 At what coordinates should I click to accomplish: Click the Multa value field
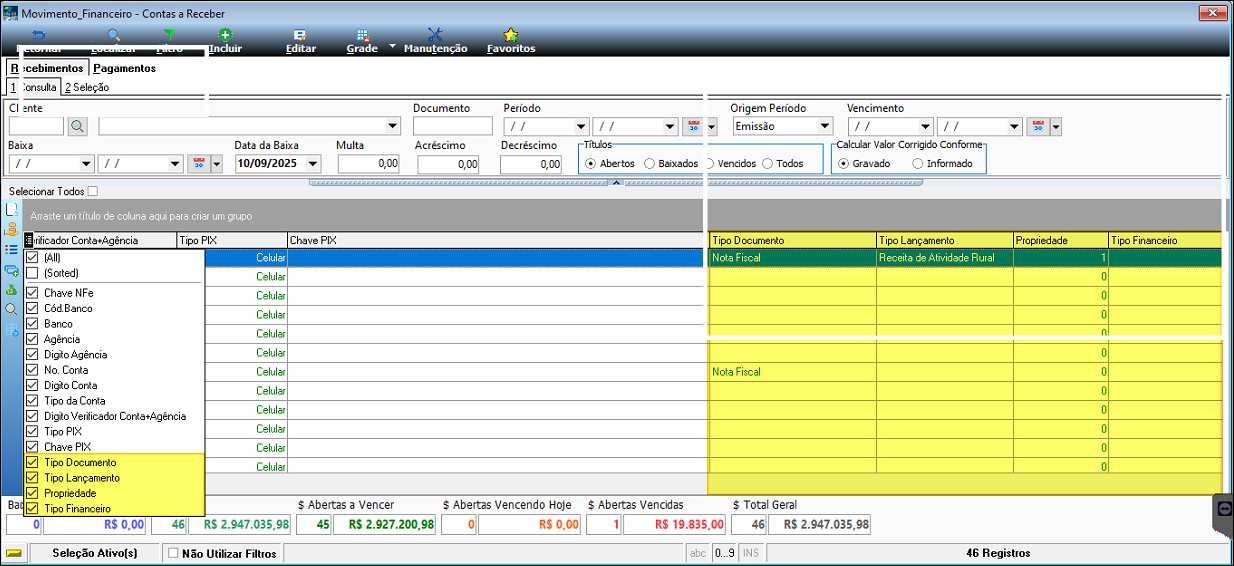click(x=368, y=164)
